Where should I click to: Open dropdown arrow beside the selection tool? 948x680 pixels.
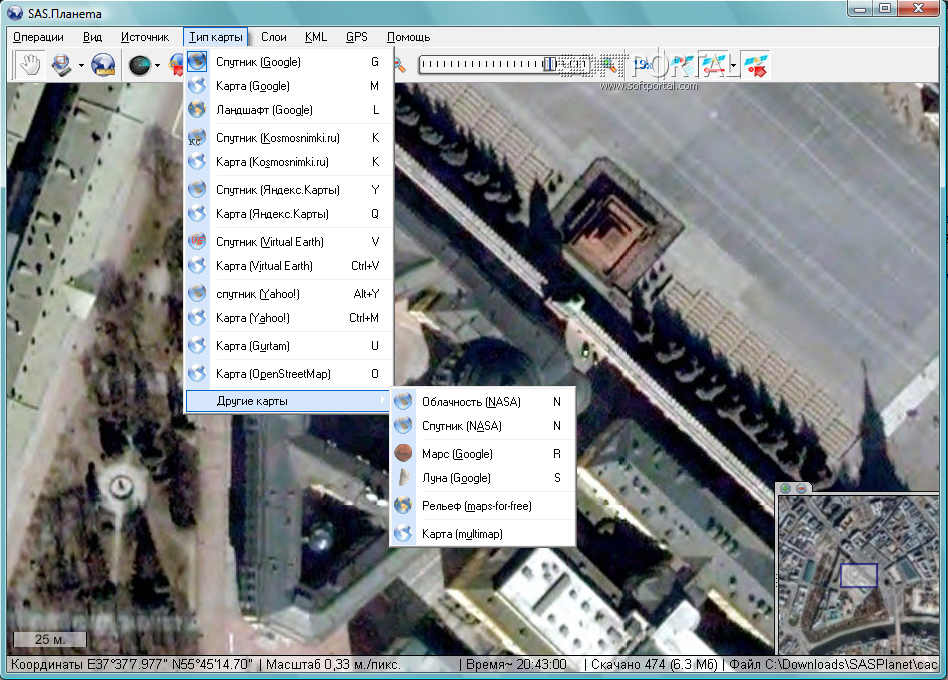[x=81, y=67]
